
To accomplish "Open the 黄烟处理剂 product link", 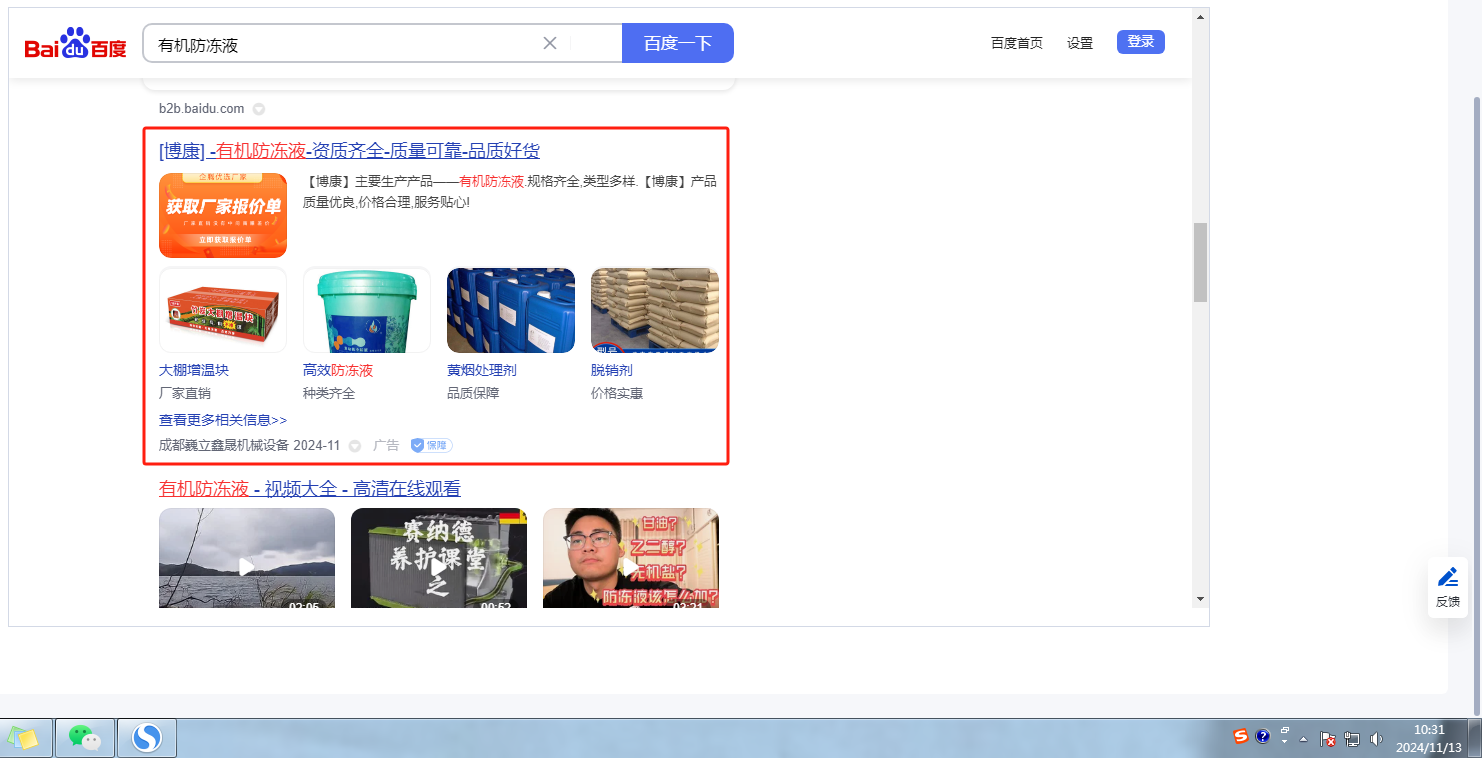I will click(482, 370).
